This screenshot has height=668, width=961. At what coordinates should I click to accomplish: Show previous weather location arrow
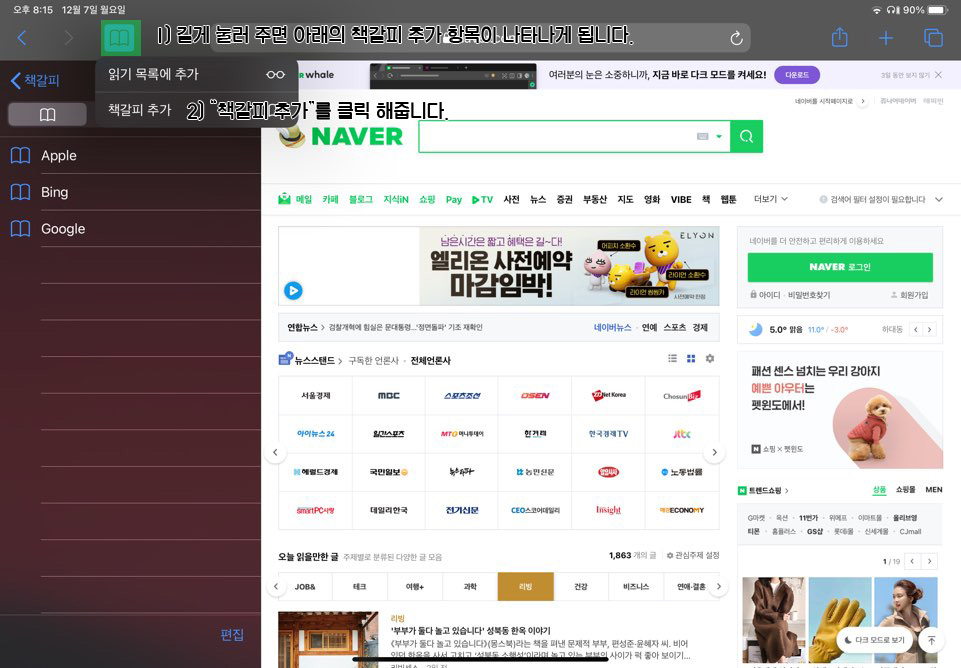[x=916, y=330]
